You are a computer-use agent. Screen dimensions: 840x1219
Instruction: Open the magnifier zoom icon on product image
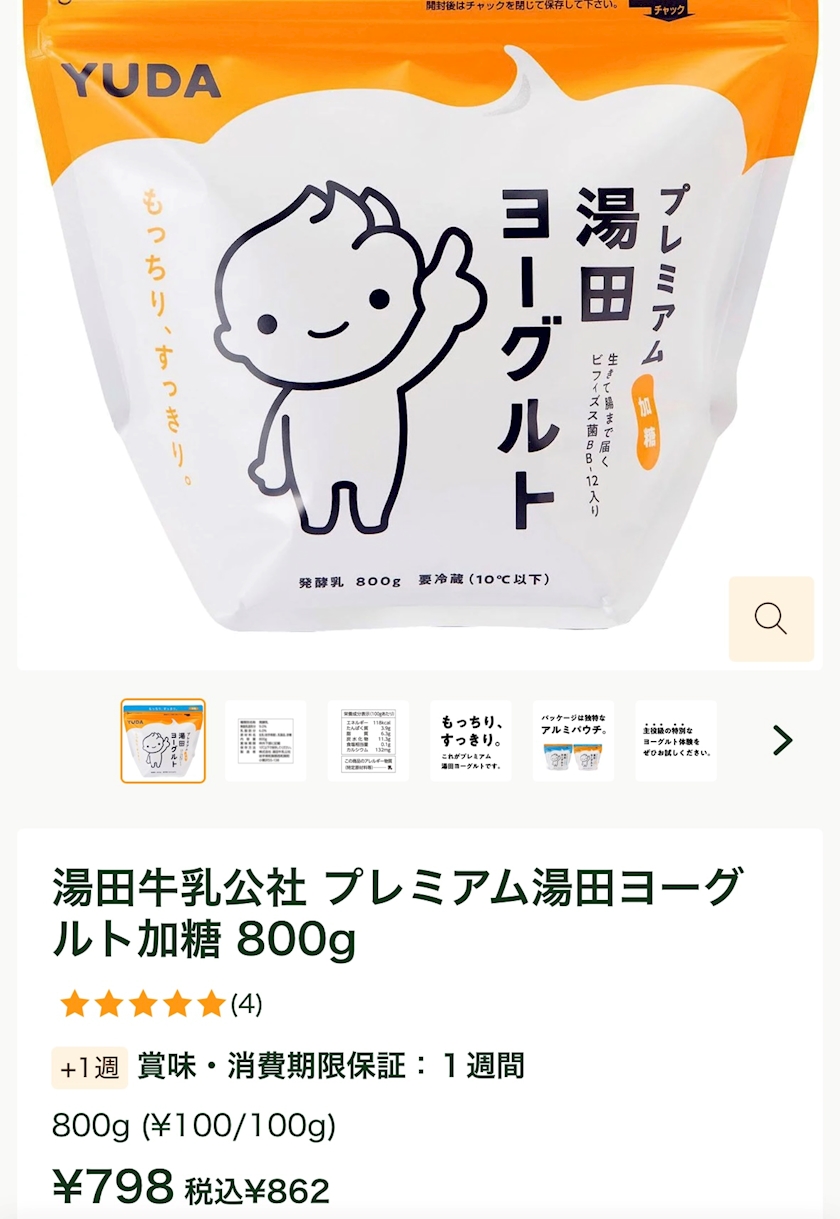[x=771, y=619]
